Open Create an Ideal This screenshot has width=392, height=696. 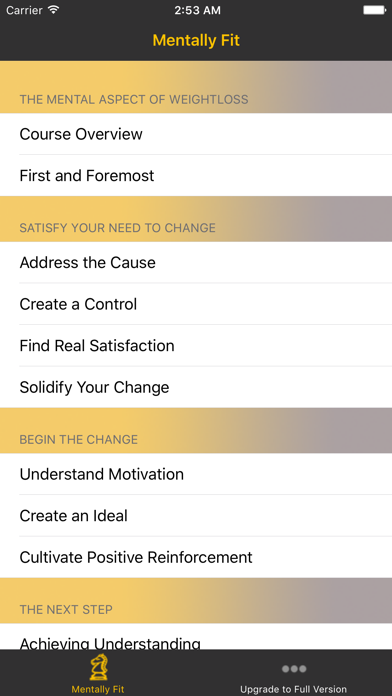[196, 516]
